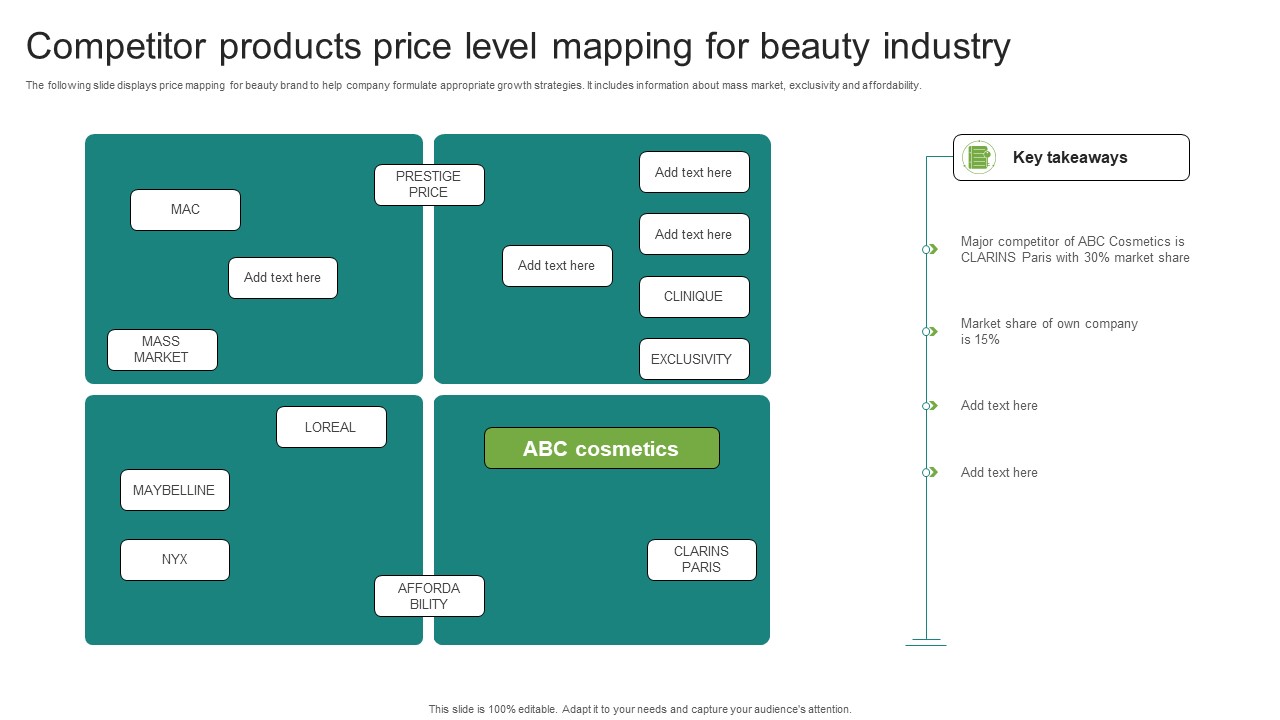Click 'Add text here' box below MAC

(283, 278)
